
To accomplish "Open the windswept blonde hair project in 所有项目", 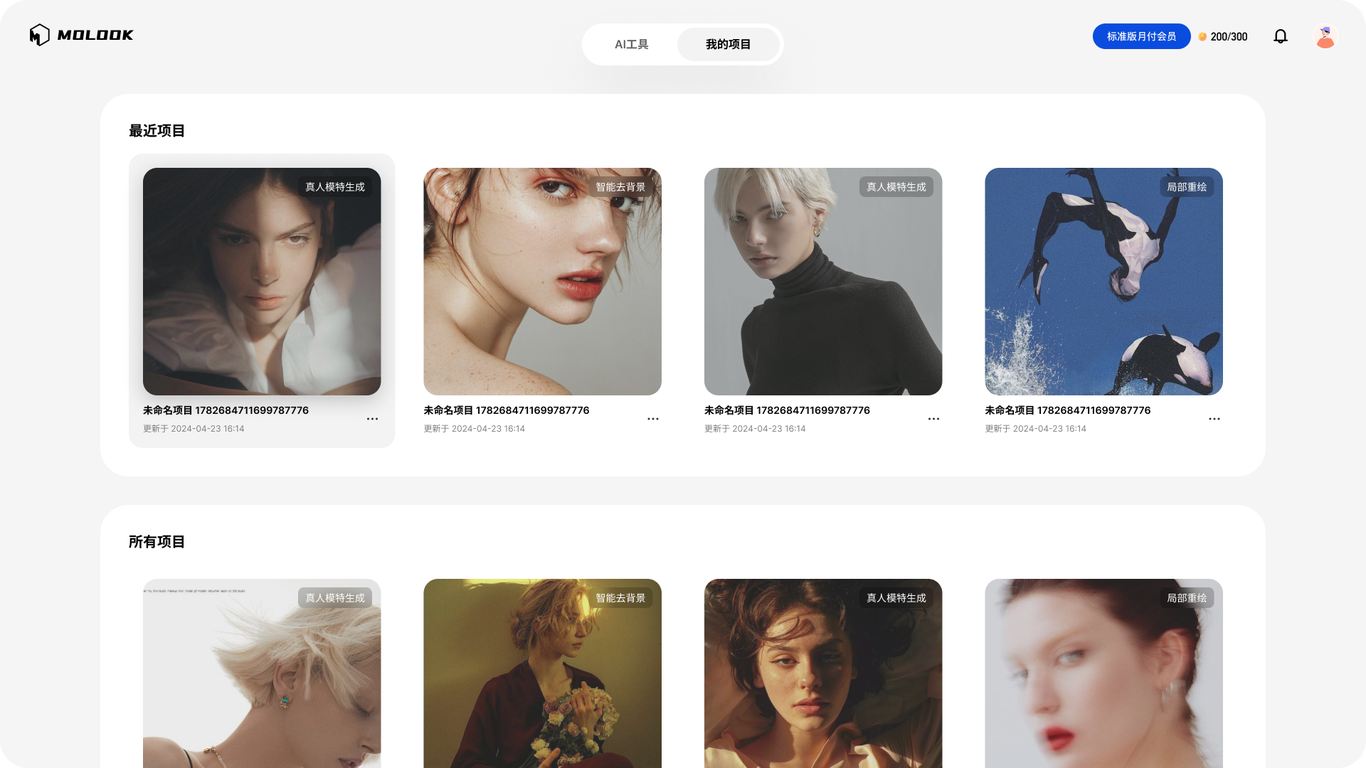I will [x=262, y=673].
